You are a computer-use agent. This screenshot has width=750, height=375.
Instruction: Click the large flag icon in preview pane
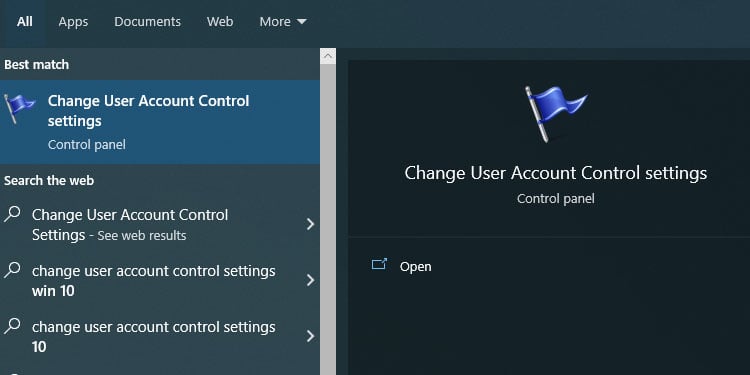[x=555, y=113]
